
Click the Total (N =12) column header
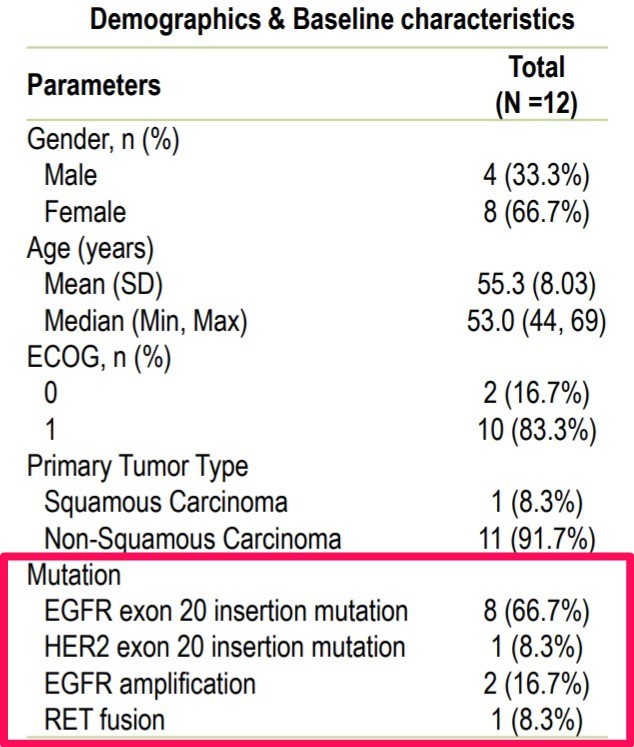coord(537,85)
